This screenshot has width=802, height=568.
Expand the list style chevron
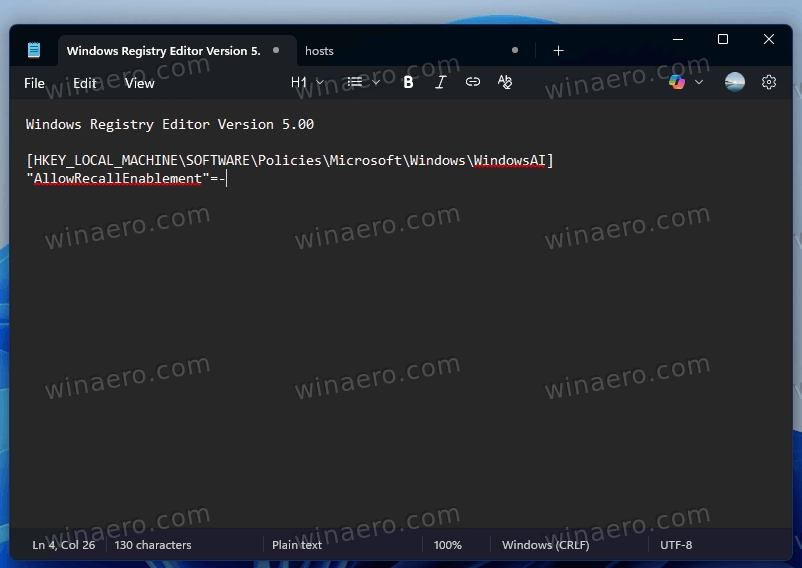[x=376, y=82]
